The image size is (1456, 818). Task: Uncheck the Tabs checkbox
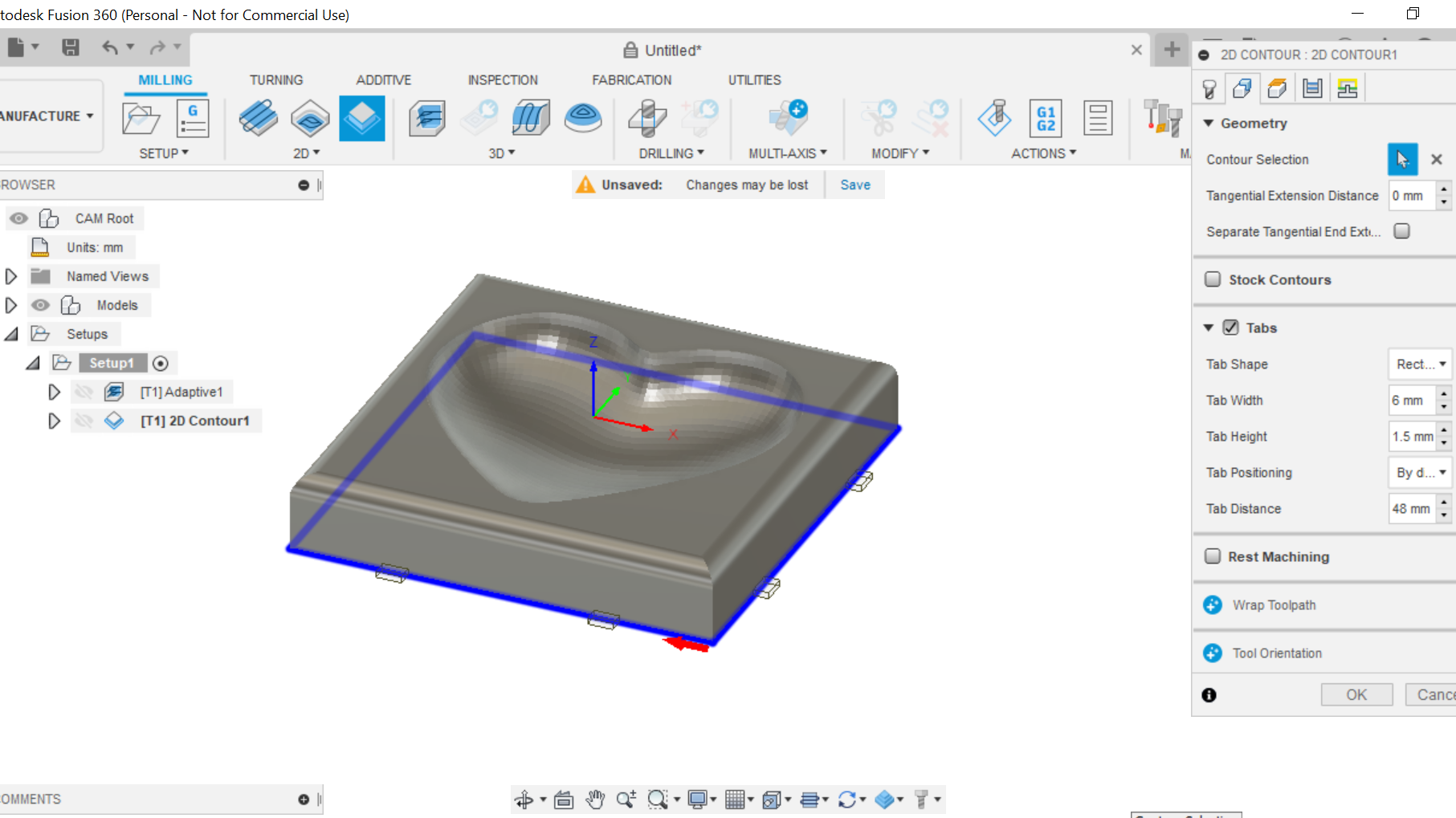(1230, 328)
